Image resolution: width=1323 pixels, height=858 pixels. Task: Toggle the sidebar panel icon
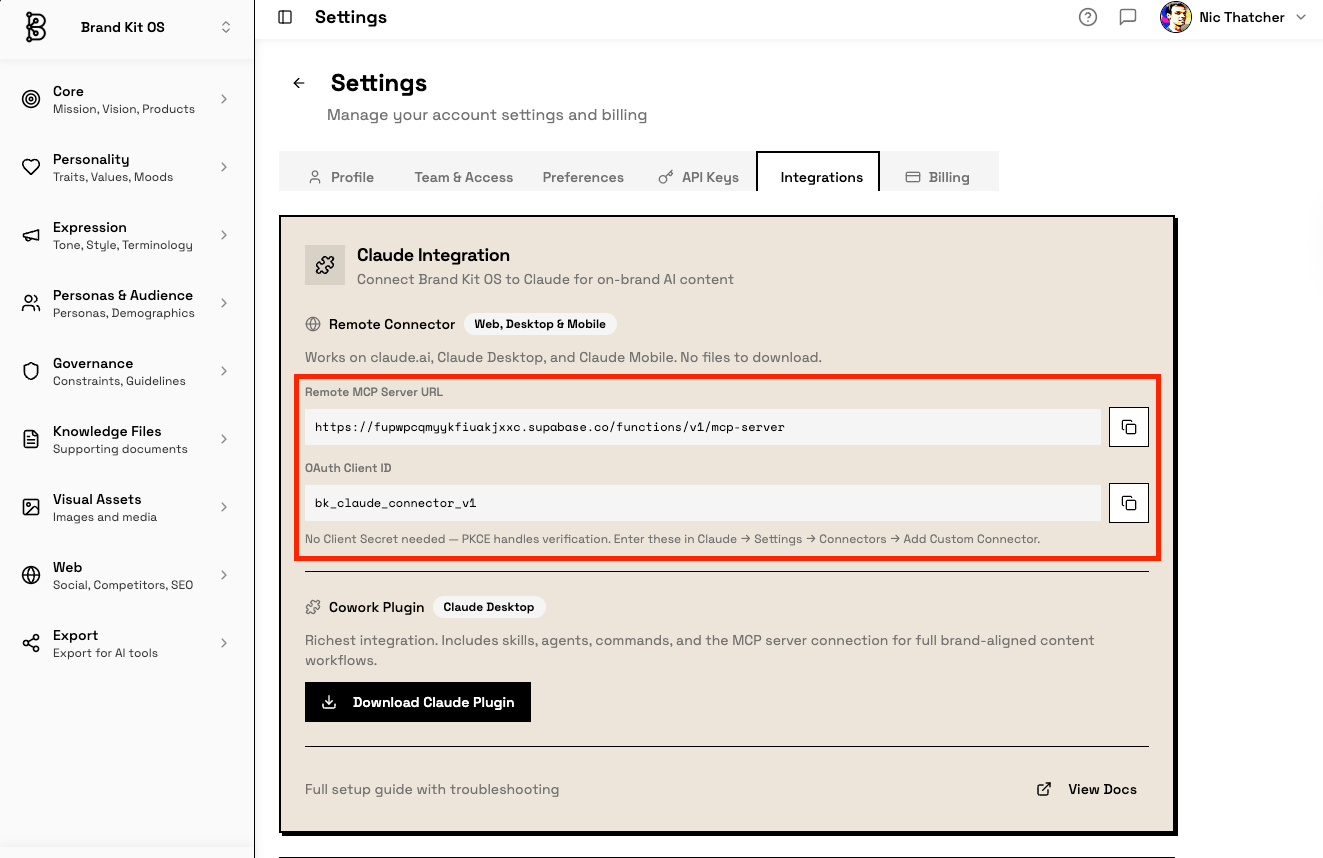pyautogui.click(x=285, y=17)
